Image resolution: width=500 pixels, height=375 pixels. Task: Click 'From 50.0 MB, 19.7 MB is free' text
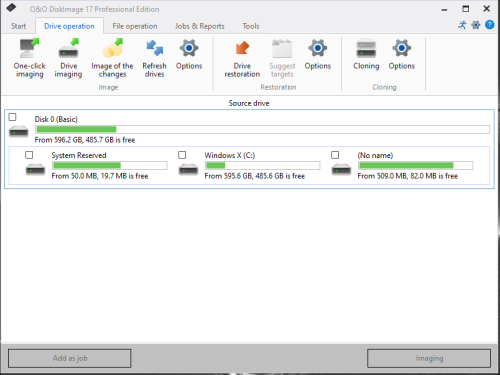point(100,176)
